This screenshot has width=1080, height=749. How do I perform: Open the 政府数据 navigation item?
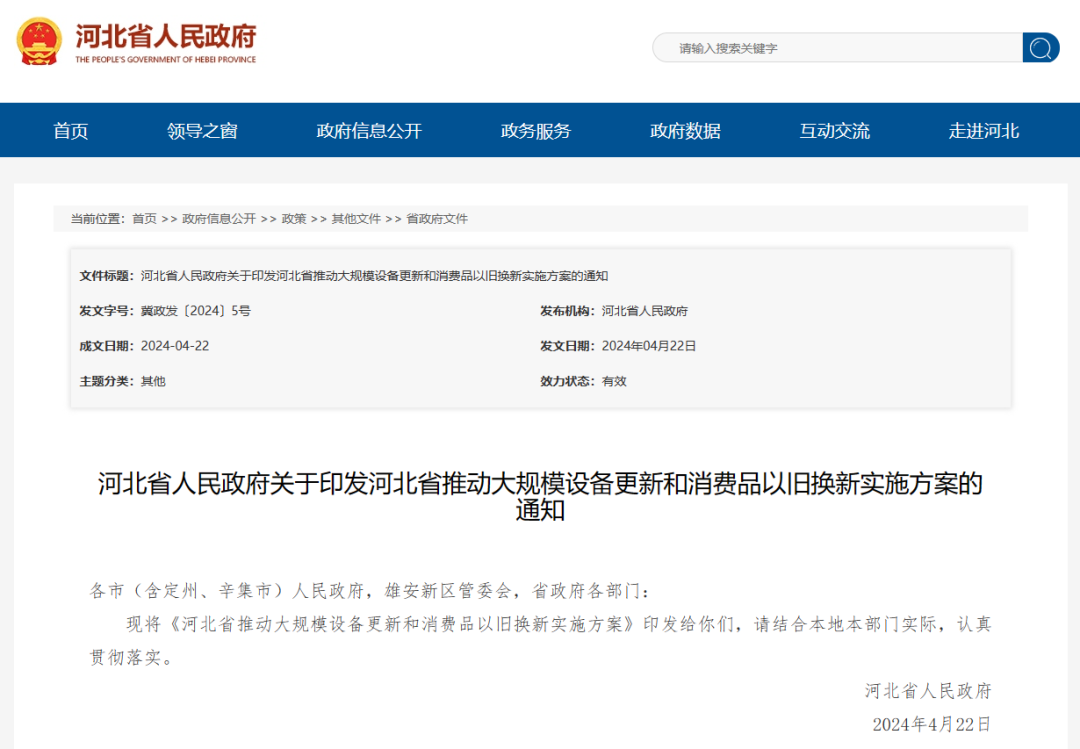coord(685,131)
